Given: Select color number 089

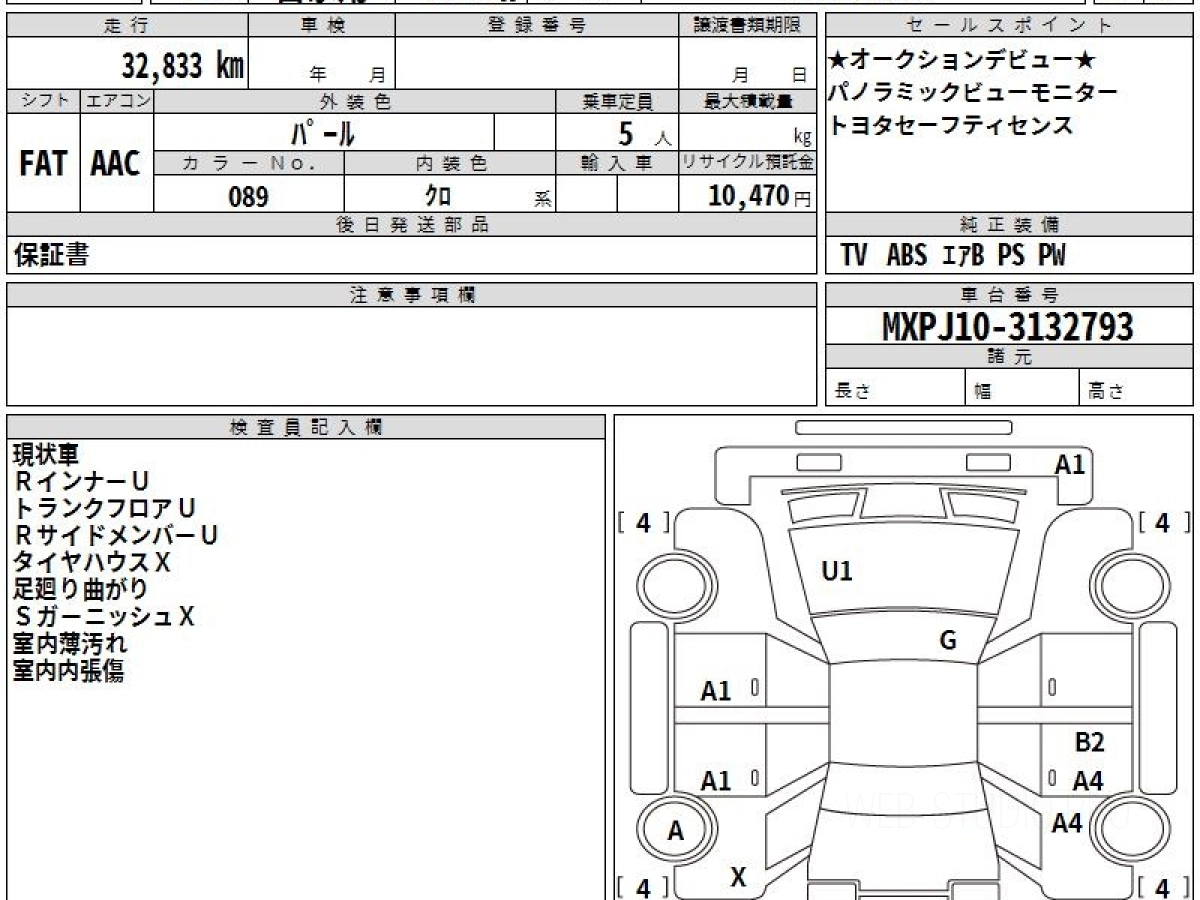Looking at the screenshot, I should [248, 197].
